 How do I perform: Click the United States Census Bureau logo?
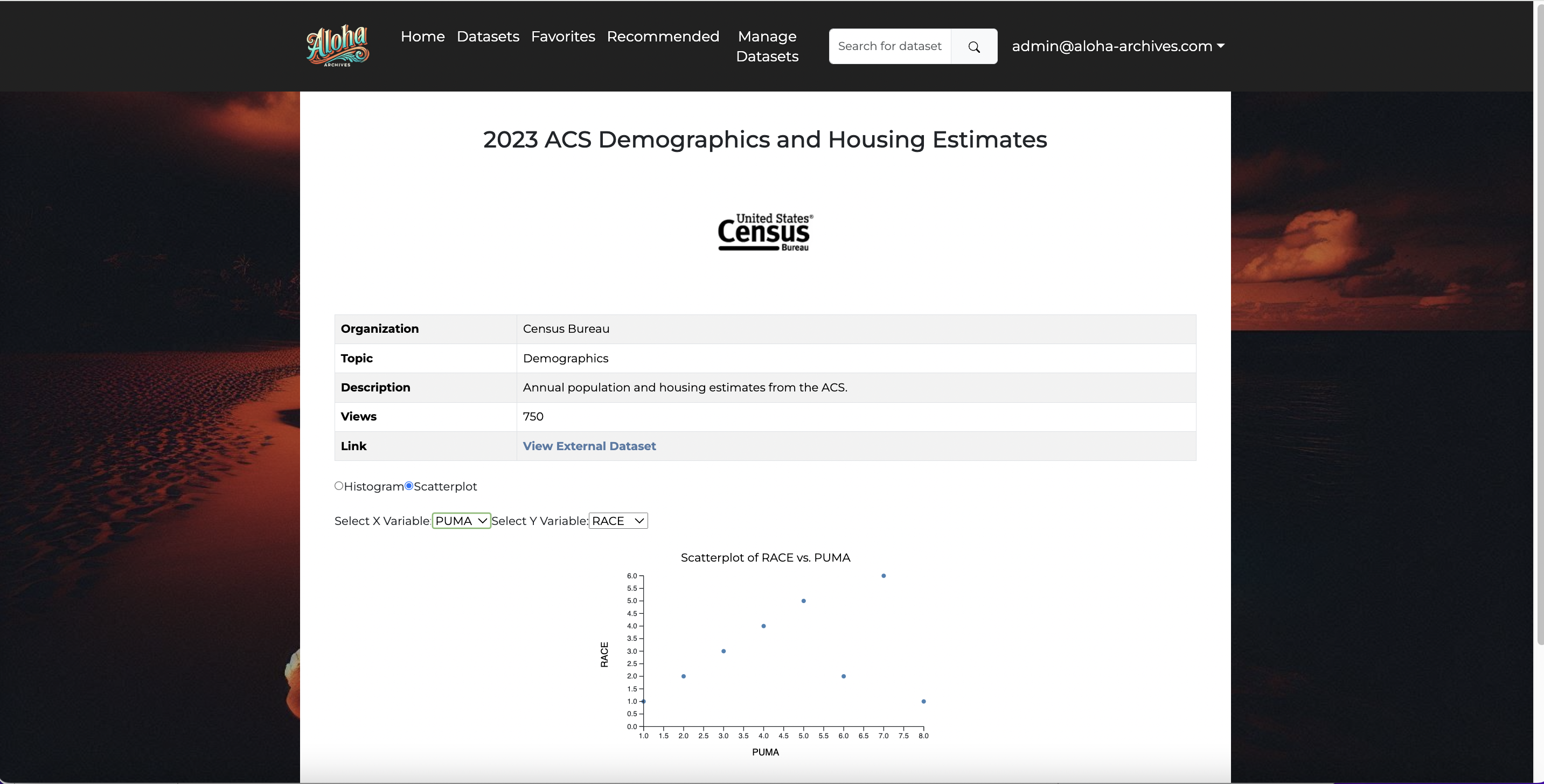coord(766,233)
